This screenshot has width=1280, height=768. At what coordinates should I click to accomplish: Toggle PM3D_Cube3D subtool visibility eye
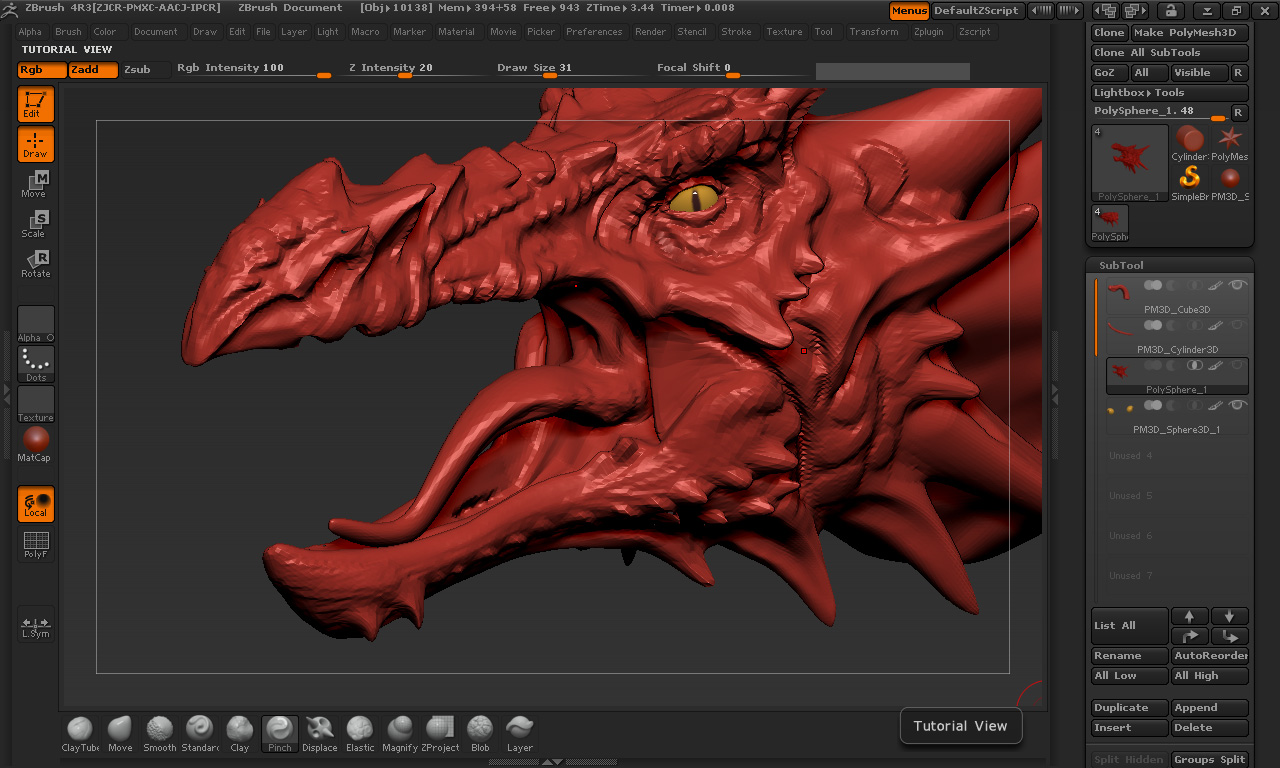pyautogui.click(x=1238, y=285)
